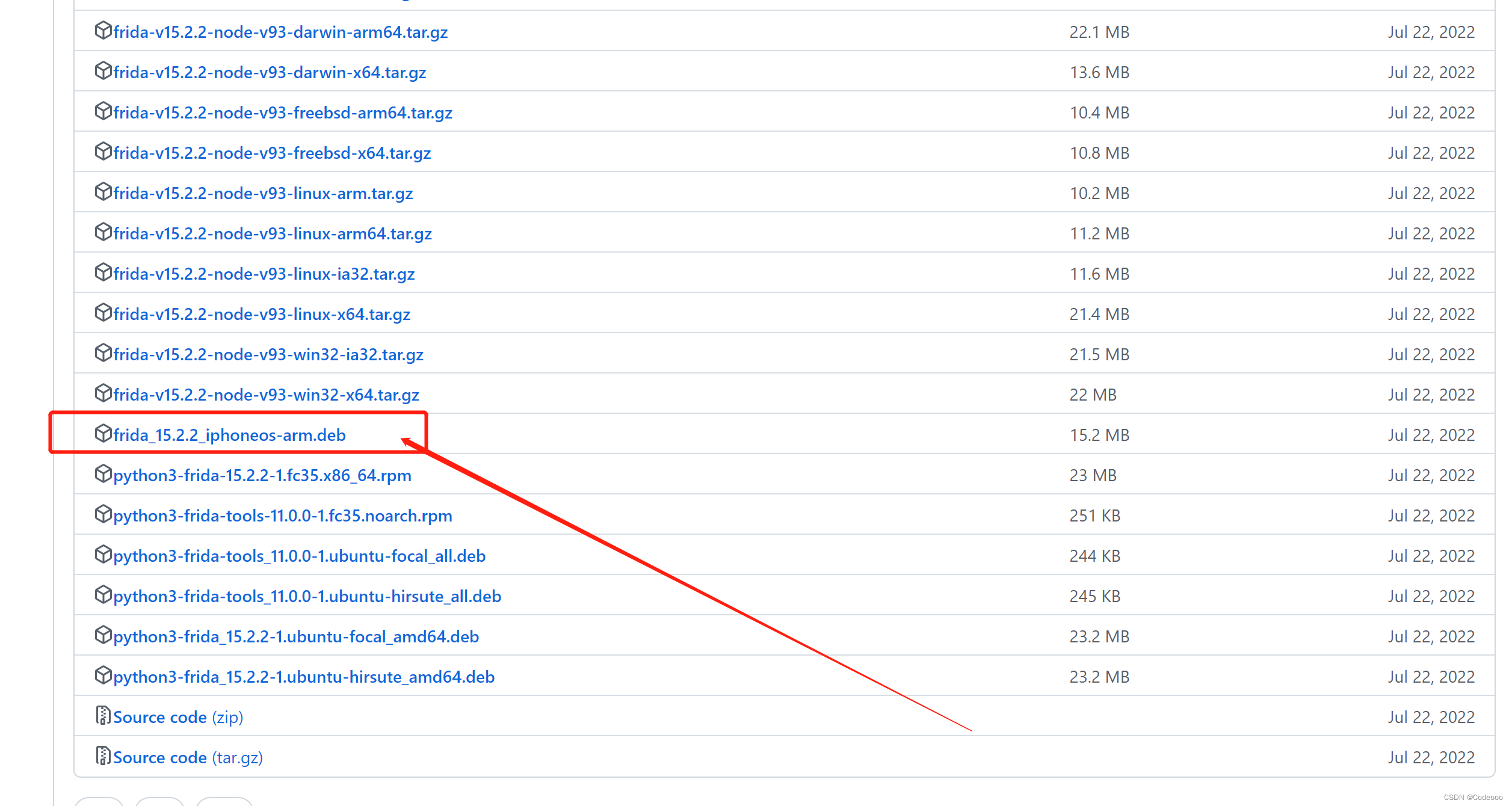1512x806 pixels.
Task: Click the 21.5 MB file size
Action: coord(1099,354)
